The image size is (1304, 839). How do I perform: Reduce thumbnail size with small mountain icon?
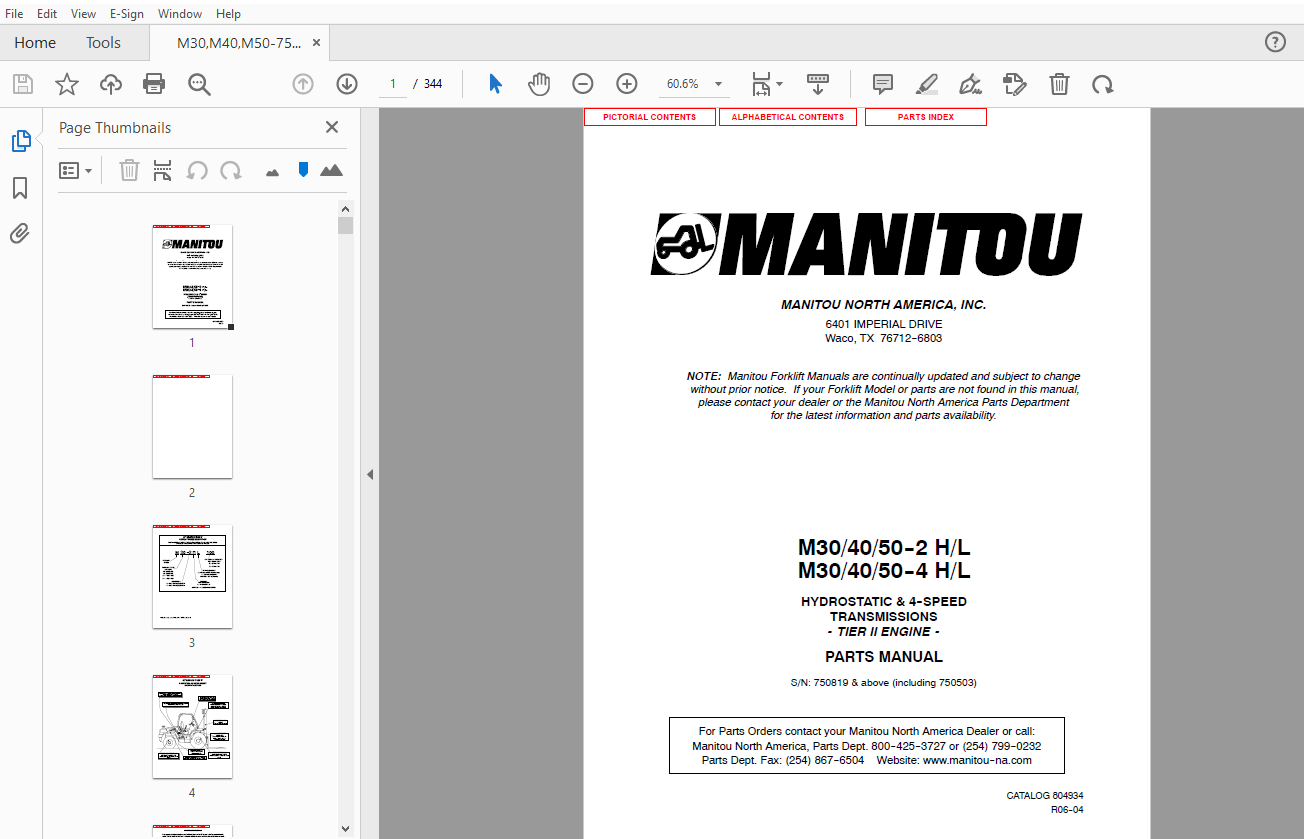[x=272, y=172]
